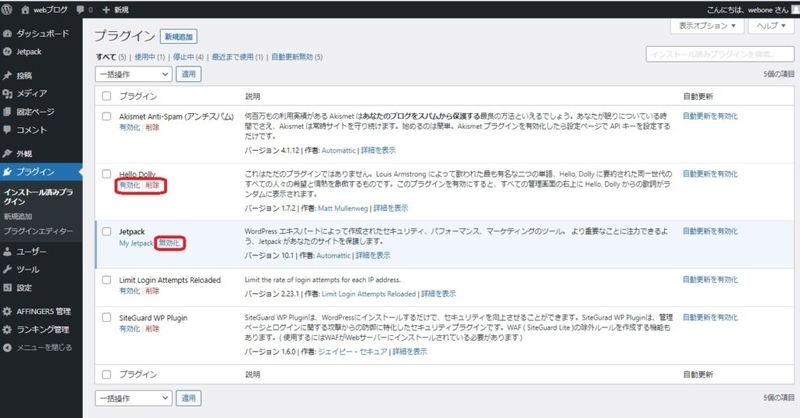Click the bottom 適用 button
The width and height of the screenshot is (800, 418).
click(189, 398)
